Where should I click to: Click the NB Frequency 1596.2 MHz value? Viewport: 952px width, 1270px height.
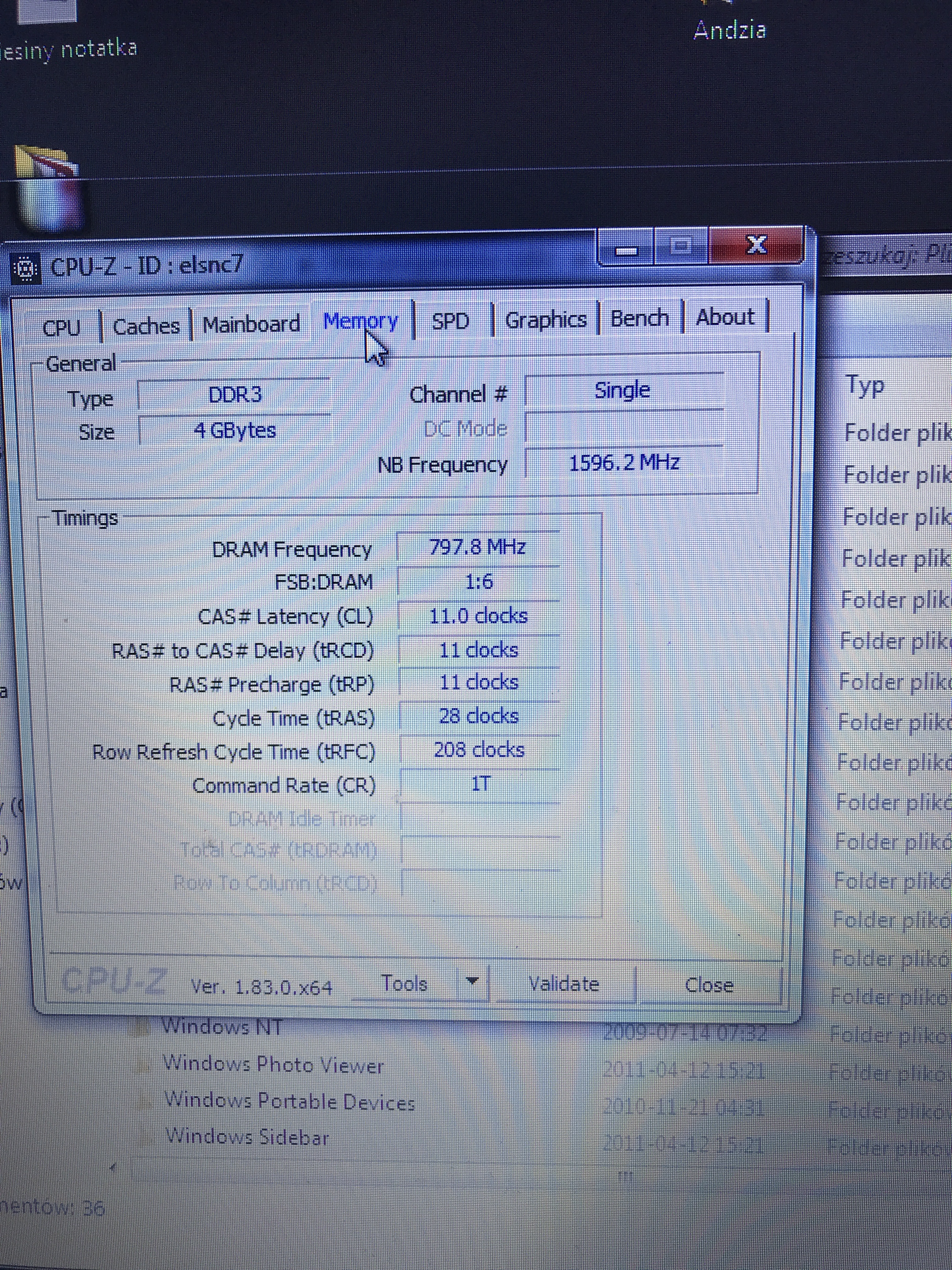[624, 462]
